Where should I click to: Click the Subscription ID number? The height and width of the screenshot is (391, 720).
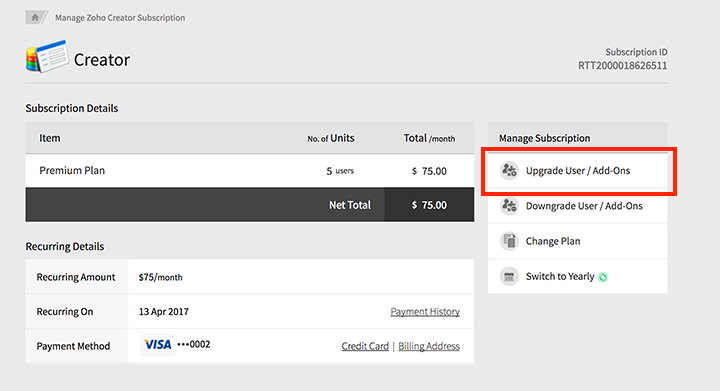pyautogui.click(x=622, y=66)
